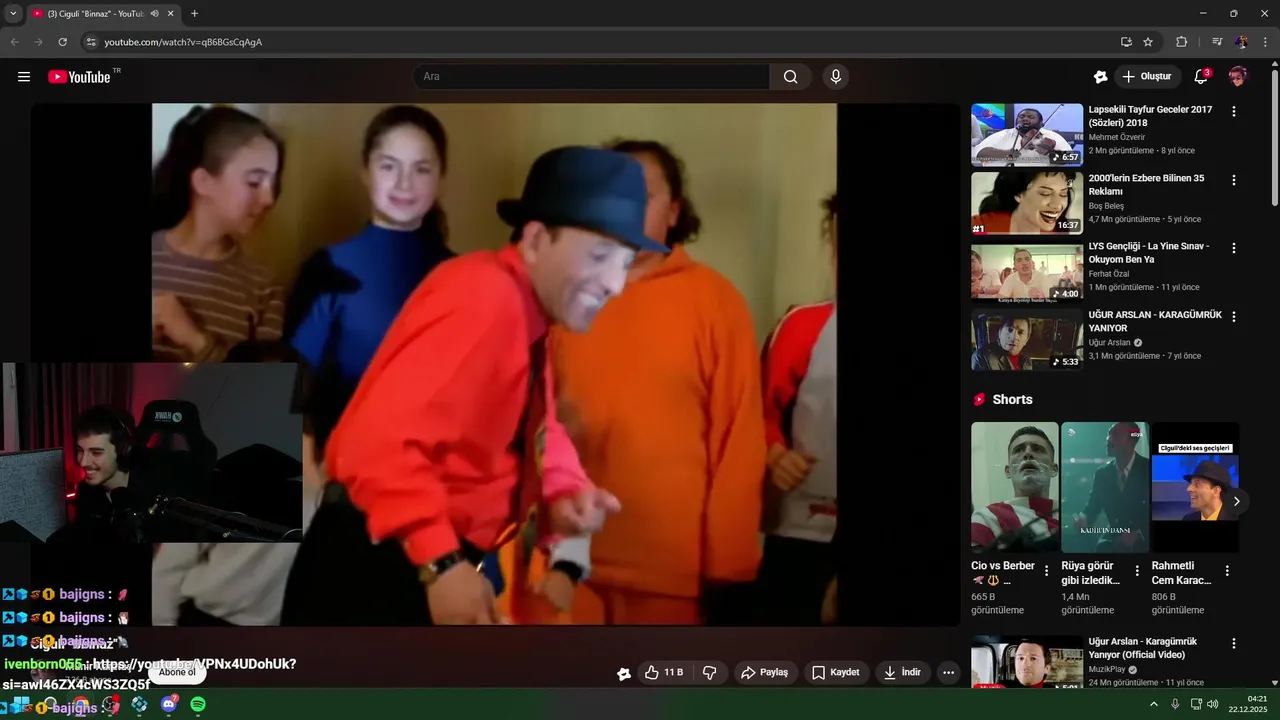The width and height of the screenshot is (1280, 720).
Task: Mute the tab using its audio icon
Action: (154, 14)
